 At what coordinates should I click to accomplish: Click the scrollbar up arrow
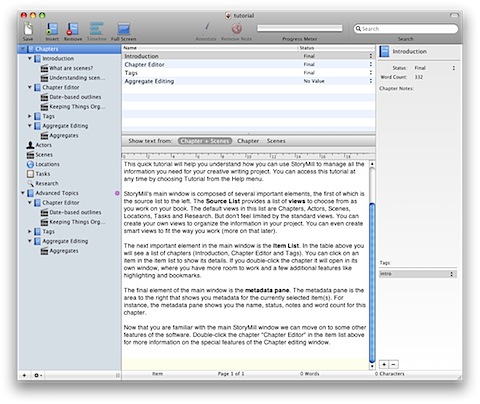click(372, 164)
